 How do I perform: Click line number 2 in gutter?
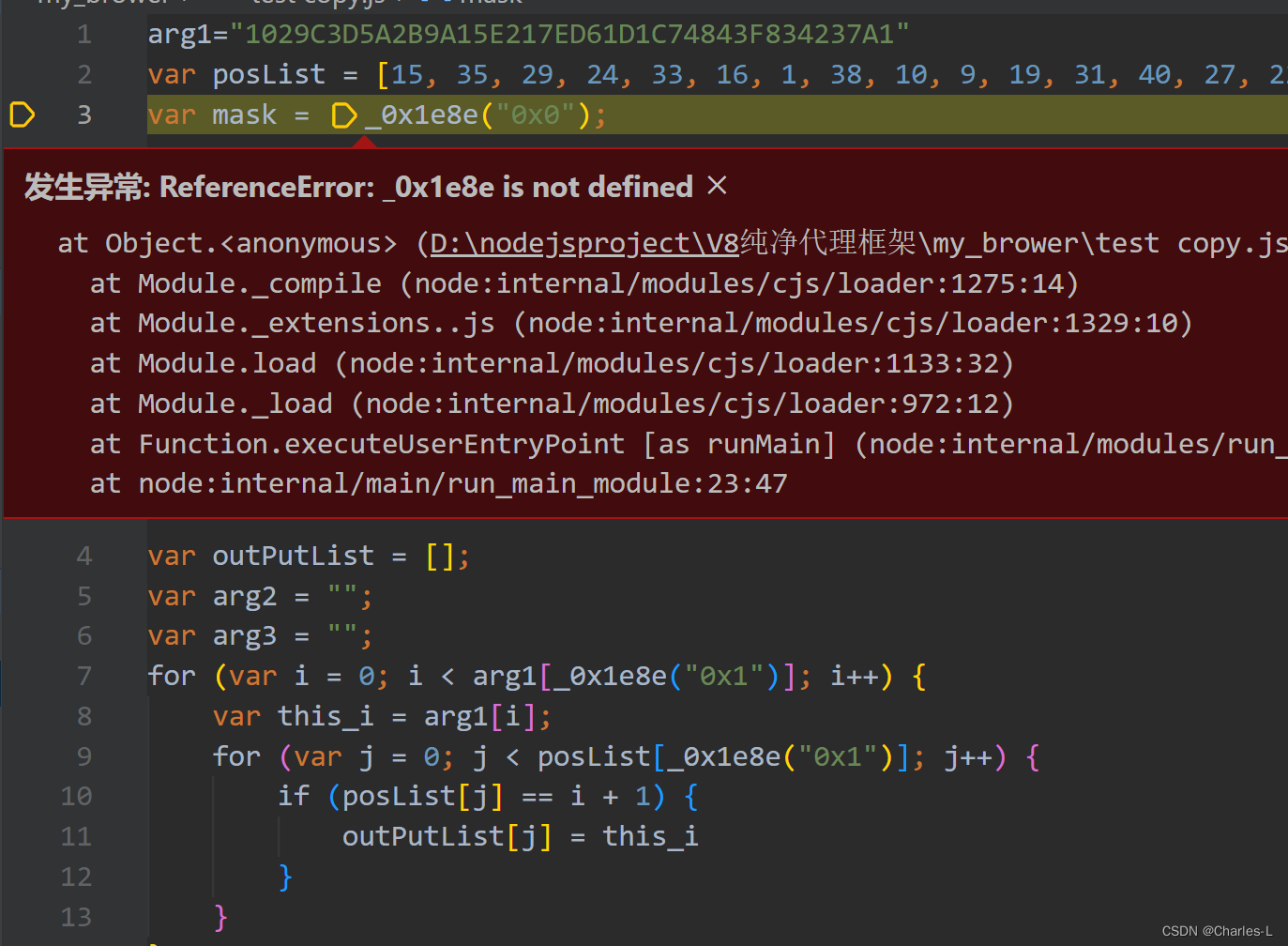(84, 74)
